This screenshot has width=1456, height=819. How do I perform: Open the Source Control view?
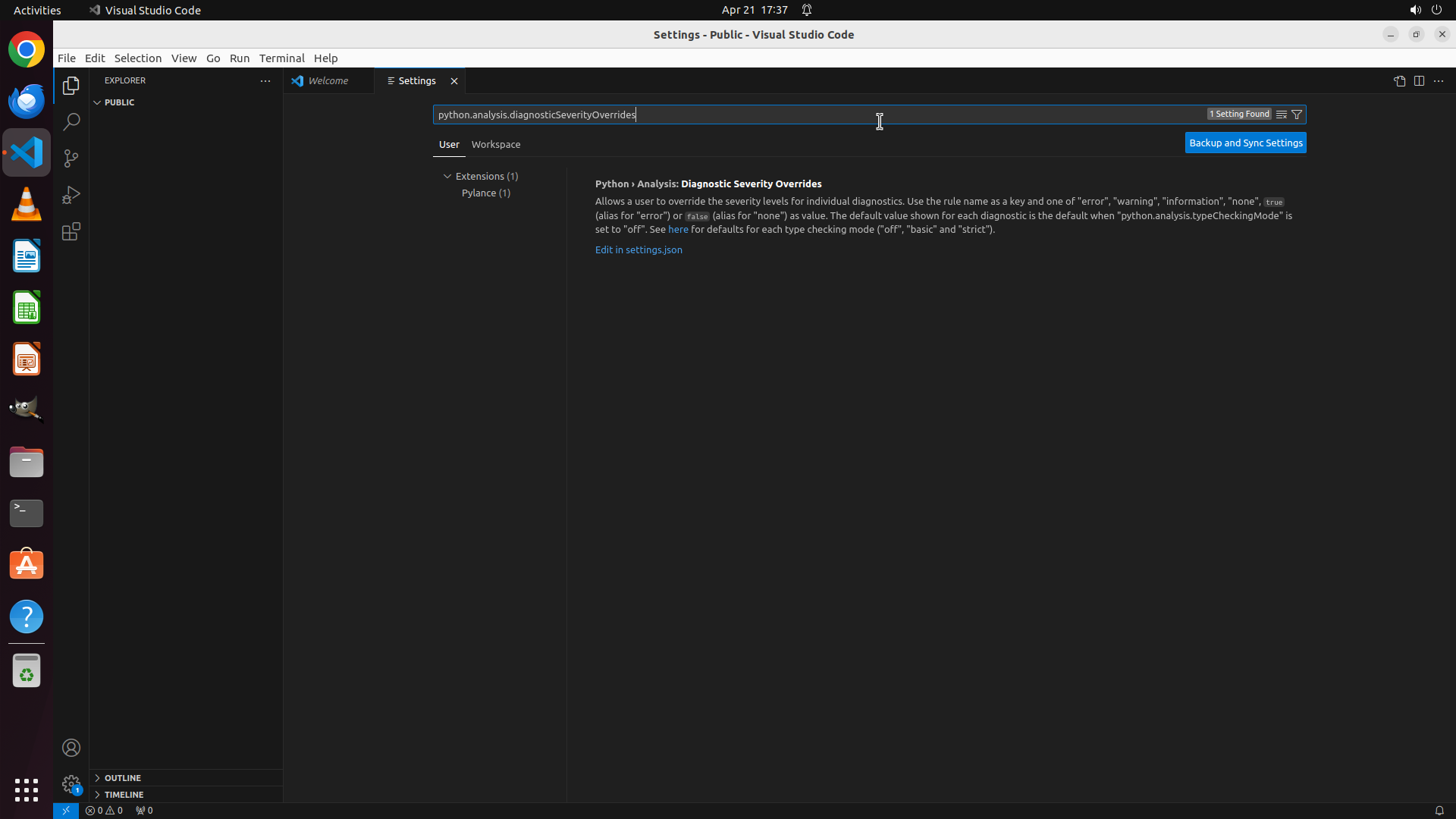(x=71, y=158)
